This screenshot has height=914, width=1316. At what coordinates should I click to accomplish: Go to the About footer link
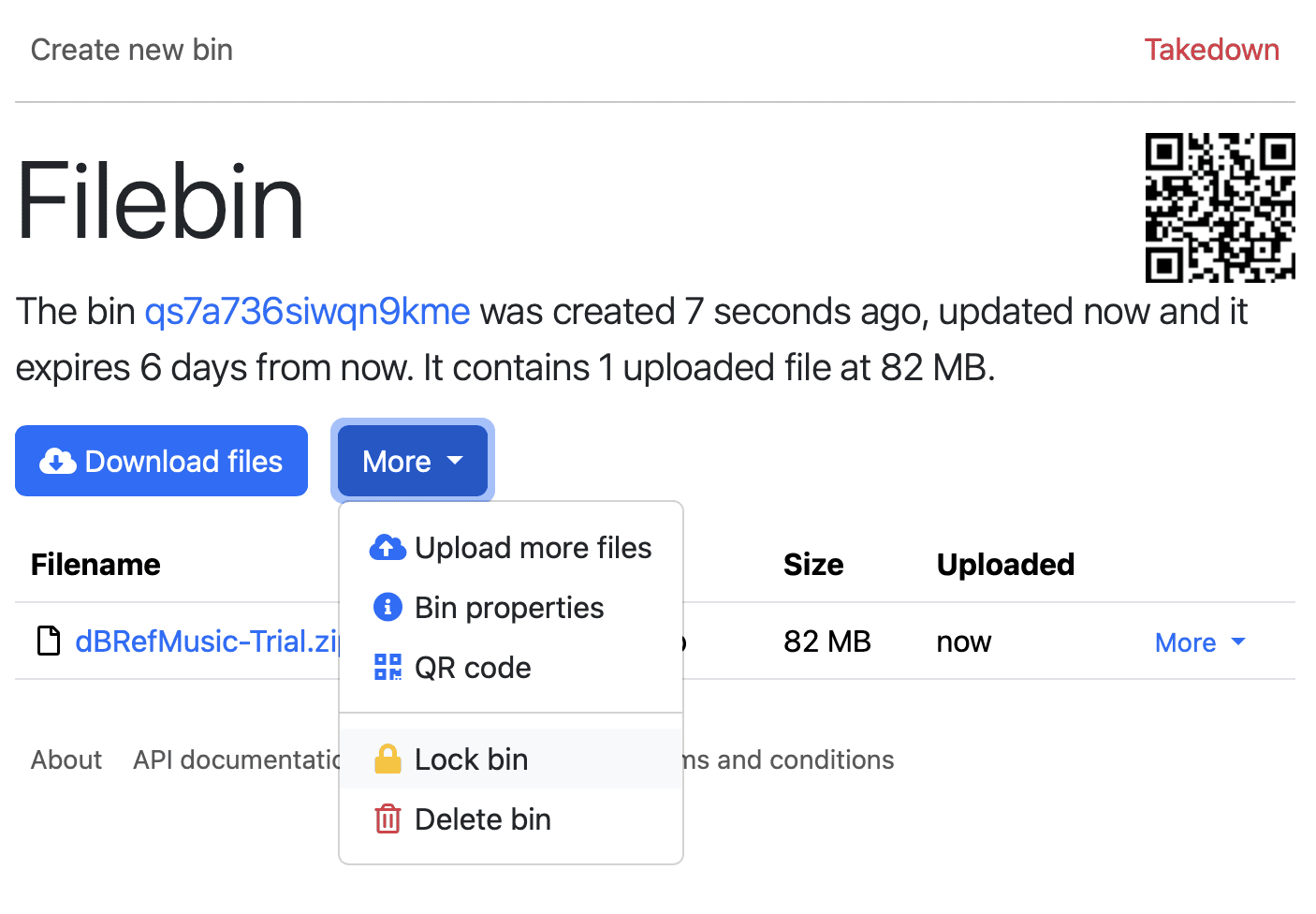pyautogui.click(x=66, y=759)
